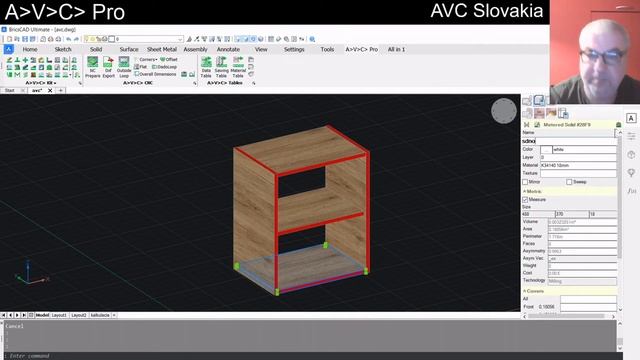Click the first Size value field
640x360 pixels.
538,214
